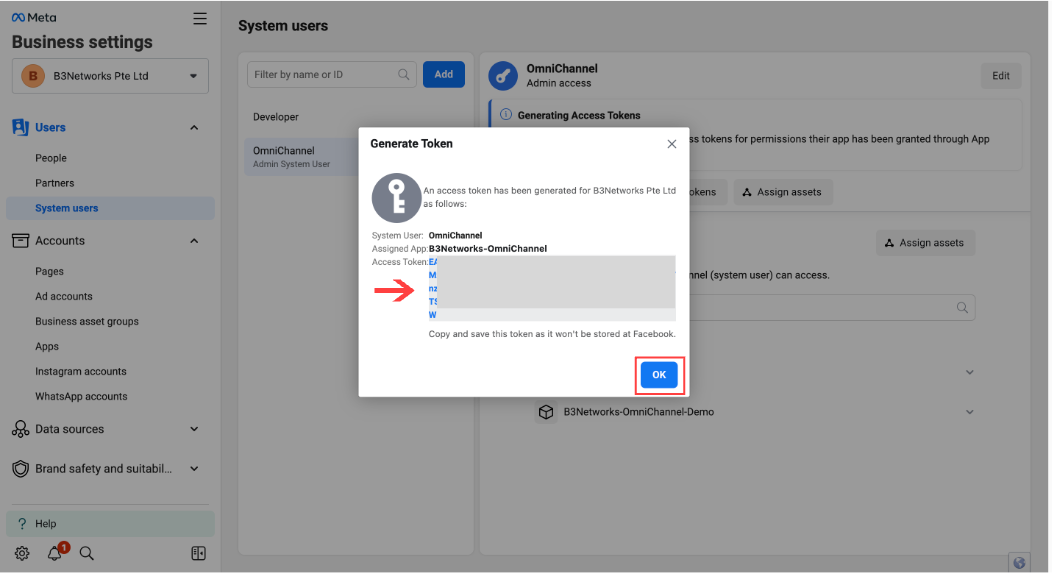The height and width of the screenshot is (576, 1052).
Task: Click the assets search field magnifier
Action: click(x=962, y=307)
